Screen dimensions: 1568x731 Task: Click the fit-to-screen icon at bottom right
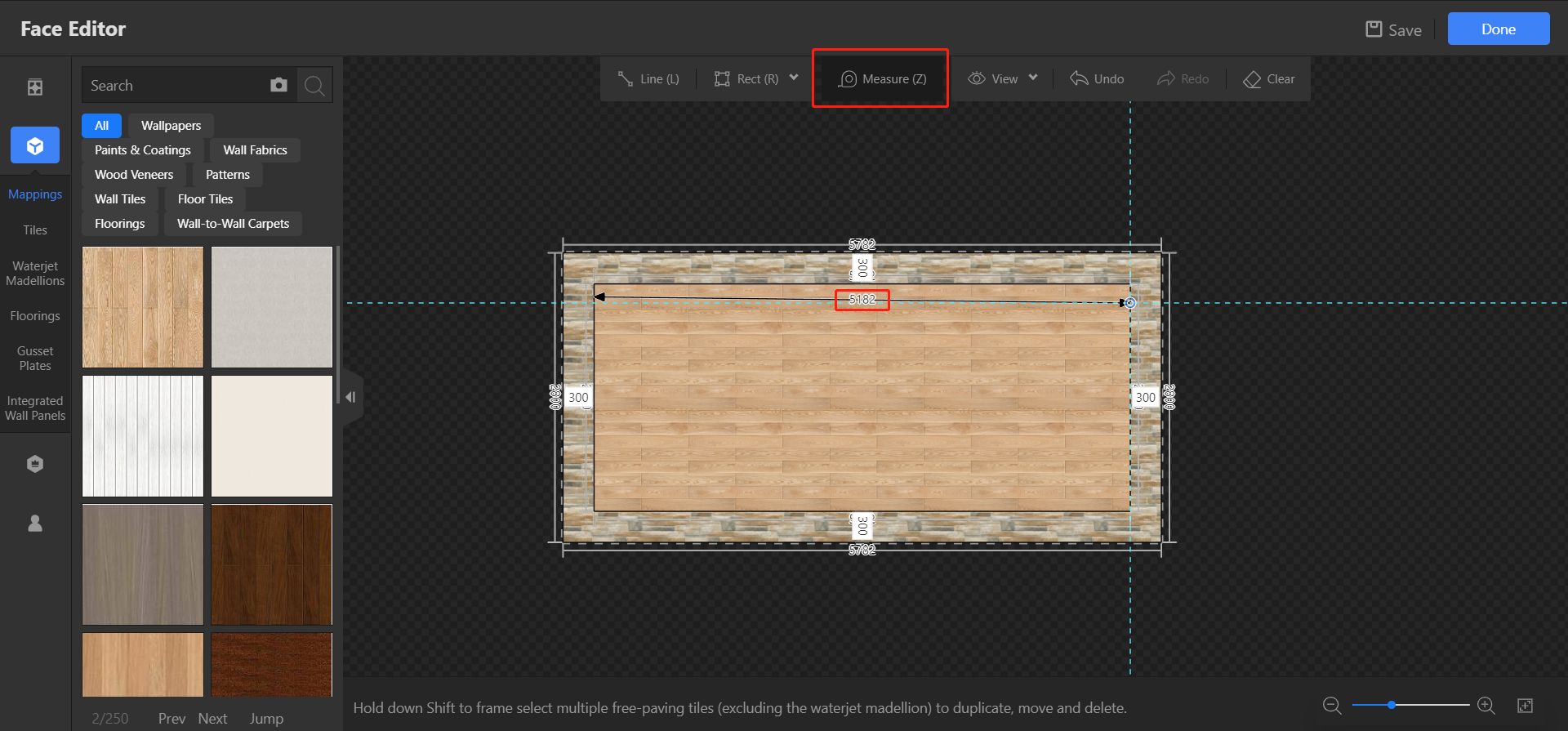[1525, 706]
